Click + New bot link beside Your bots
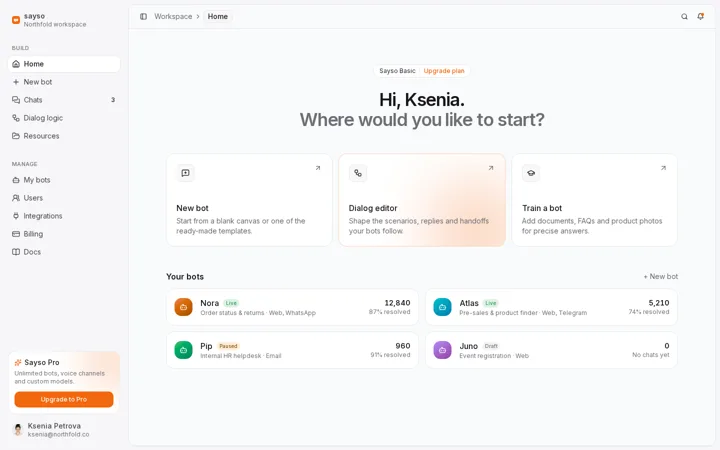This screenshot has height=450, width=720. coord(660,276)
